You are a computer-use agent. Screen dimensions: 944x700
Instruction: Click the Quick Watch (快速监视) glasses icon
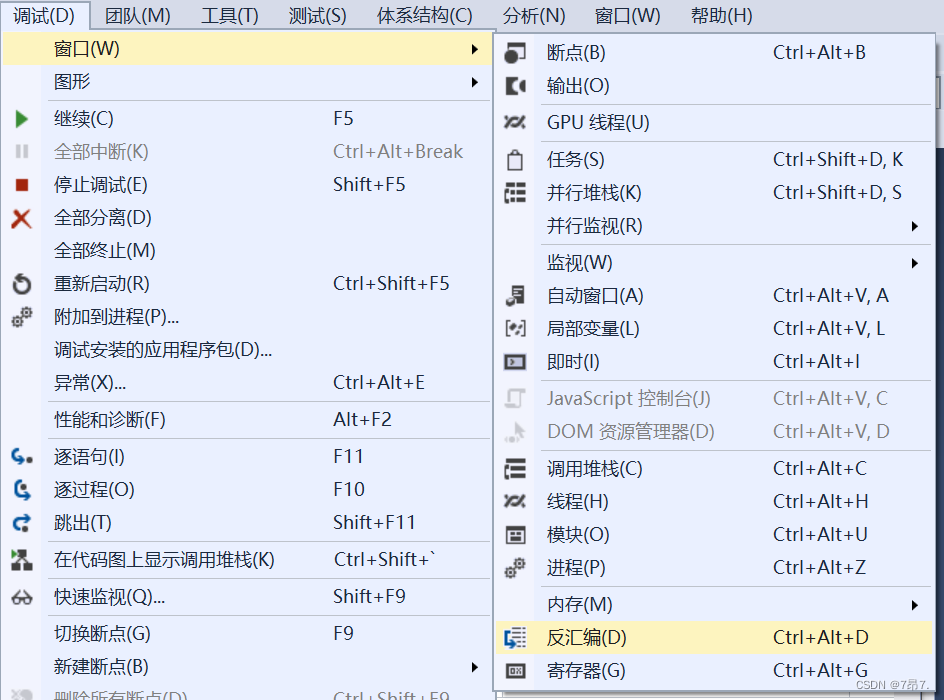[x=22, y=598]
